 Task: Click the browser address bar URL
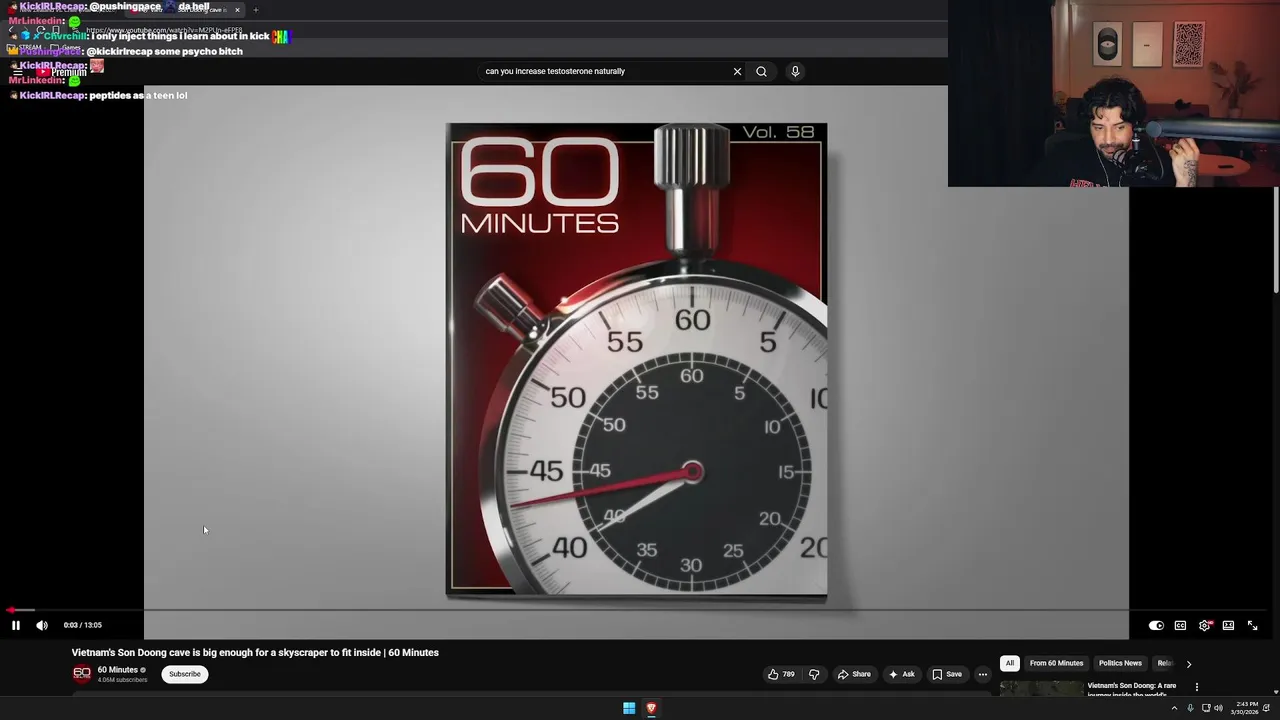(x=164, y=31)
